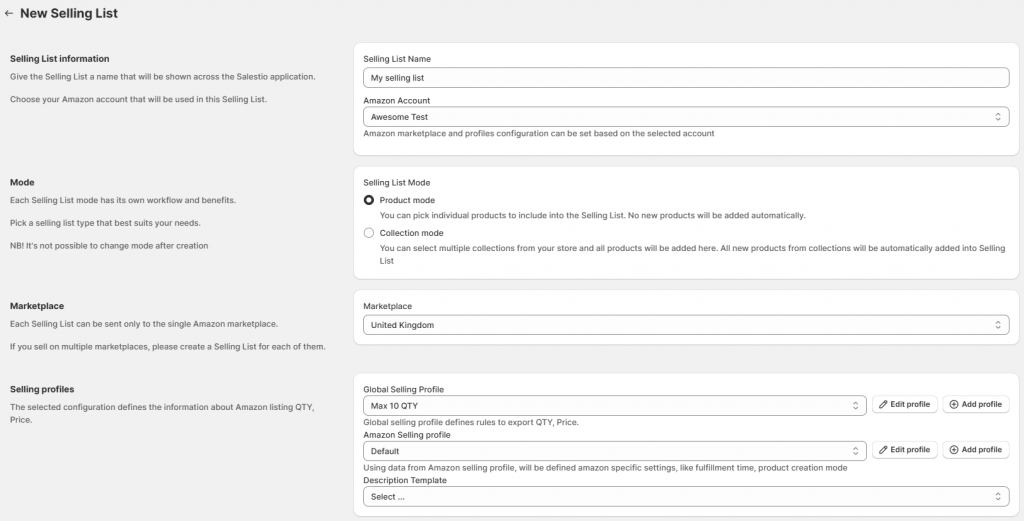Click pencil icon on Amazon Selling profile edit
Screen dimensions: 1024x521
pyautogui.click(x=883, y=450)
